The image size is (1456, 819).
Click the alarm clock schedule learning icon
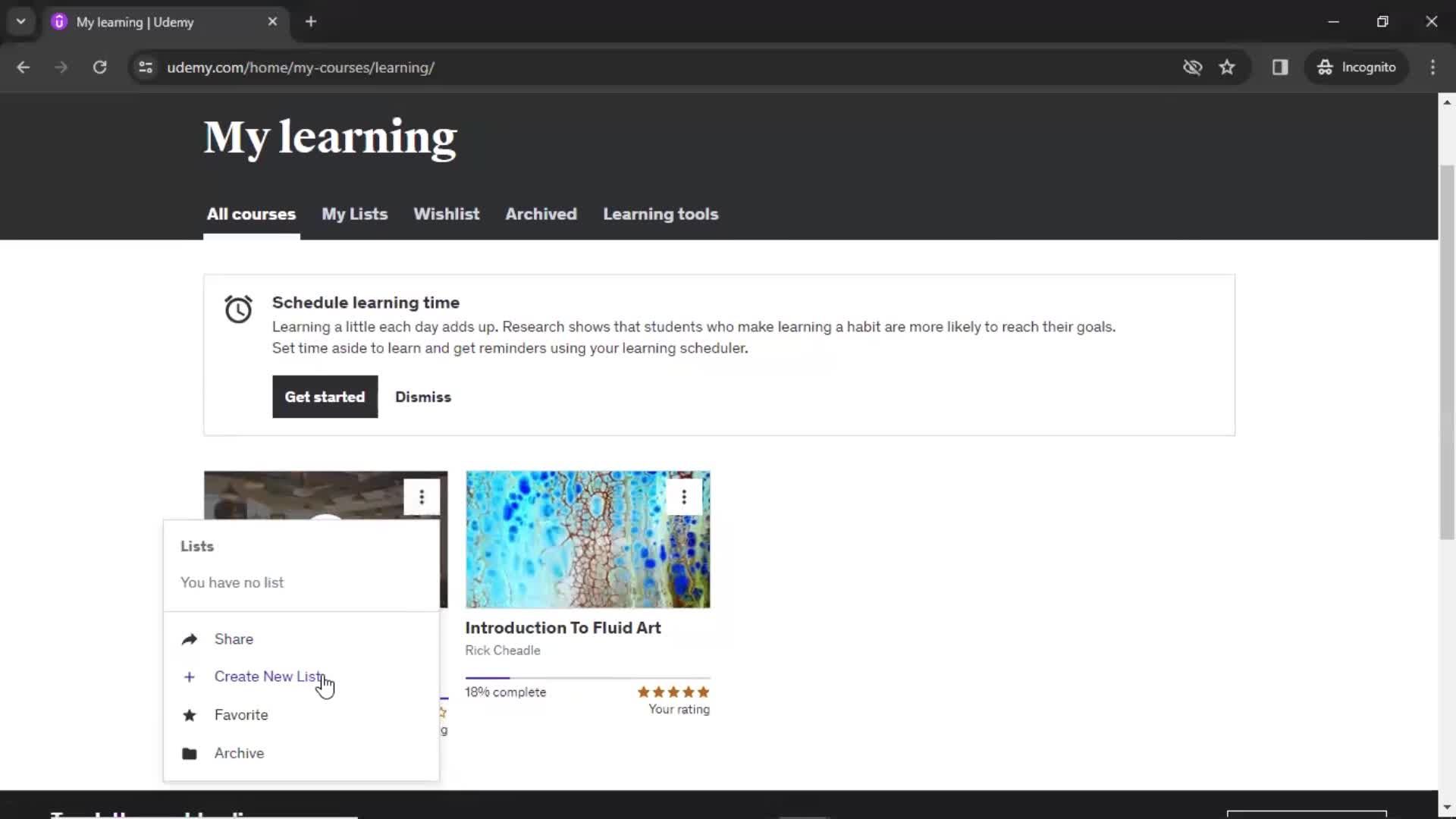point(237,307)
